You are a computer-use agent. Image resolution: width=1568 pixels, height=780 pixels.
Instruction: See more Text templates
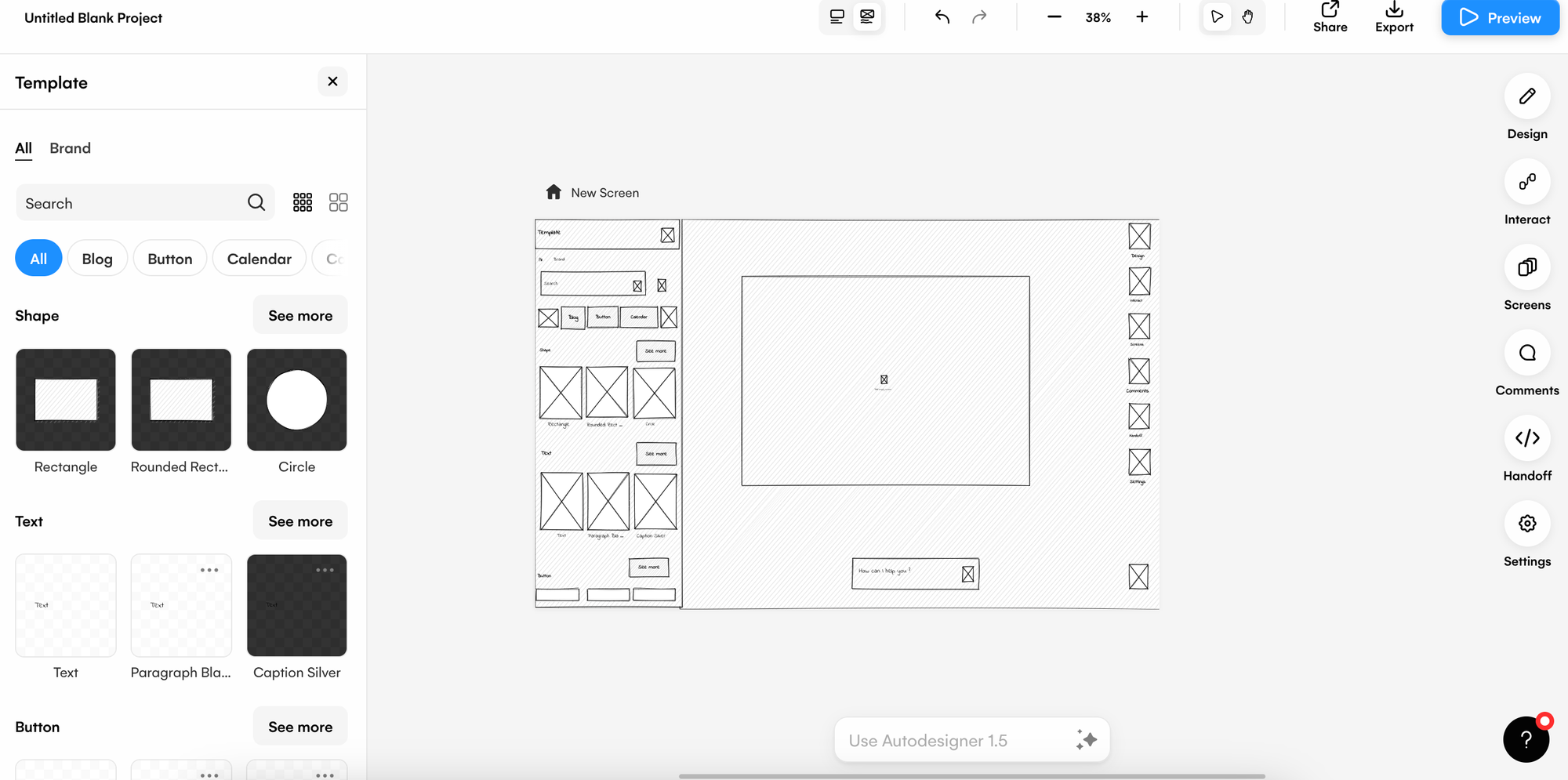coord(300,521)
